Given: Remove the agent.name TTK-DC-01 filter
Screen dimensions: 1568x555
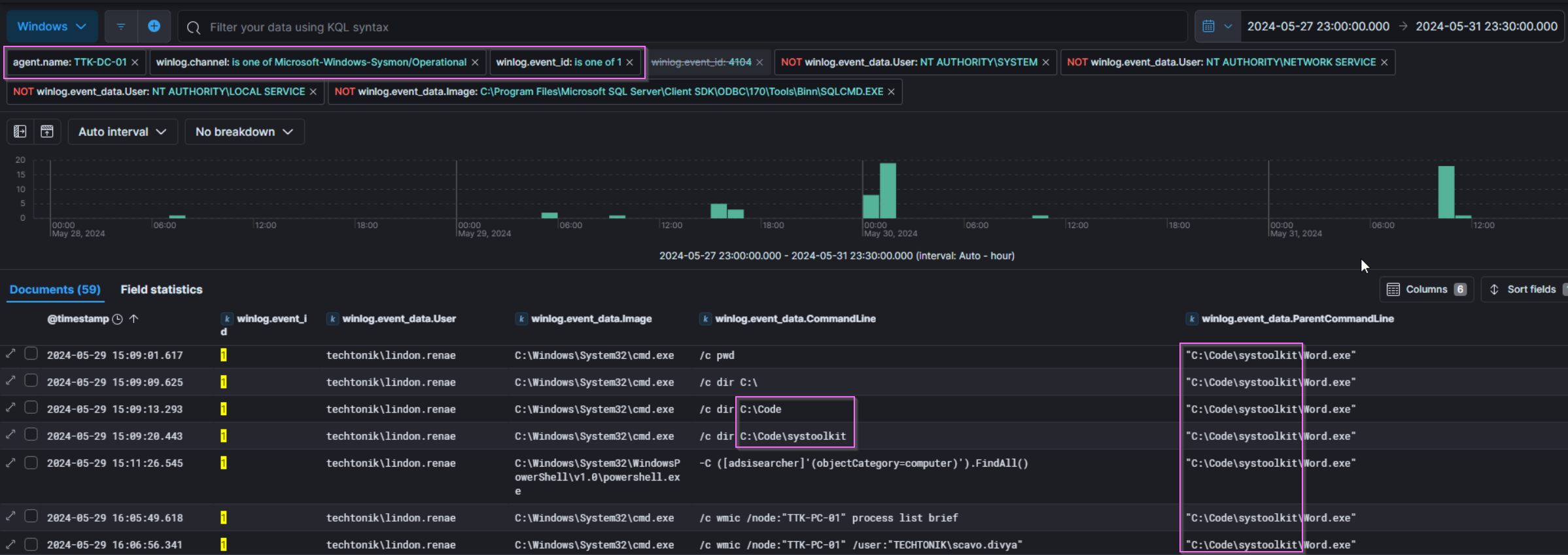Looking at the screenshot, I should click(135, 62).
